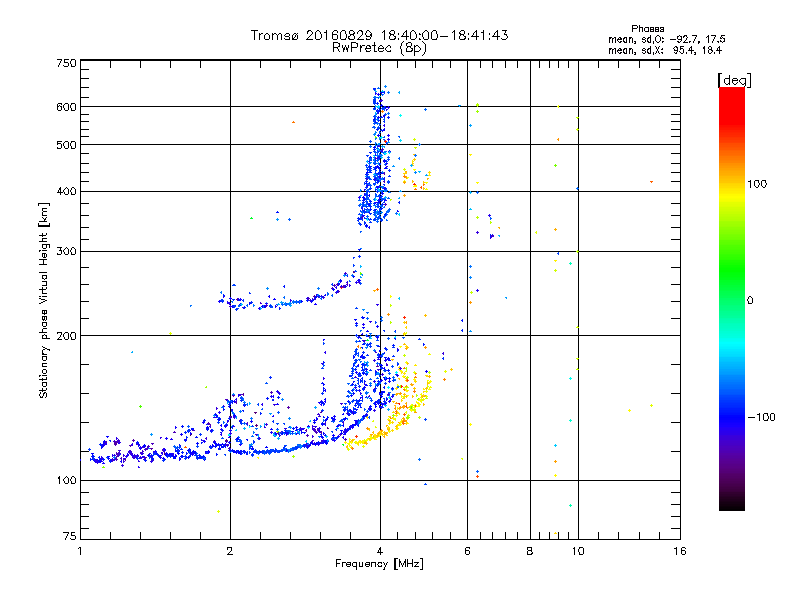Click the x-axis tick label '10'
The height and width of the screenshot is (600, 800).
pyautogui.click(x=578, y=551)
